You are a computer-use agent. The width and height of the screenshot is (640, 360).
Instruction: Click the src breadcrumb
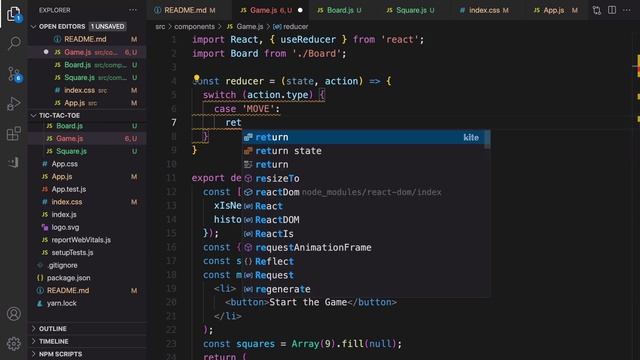tap(160, 27)
